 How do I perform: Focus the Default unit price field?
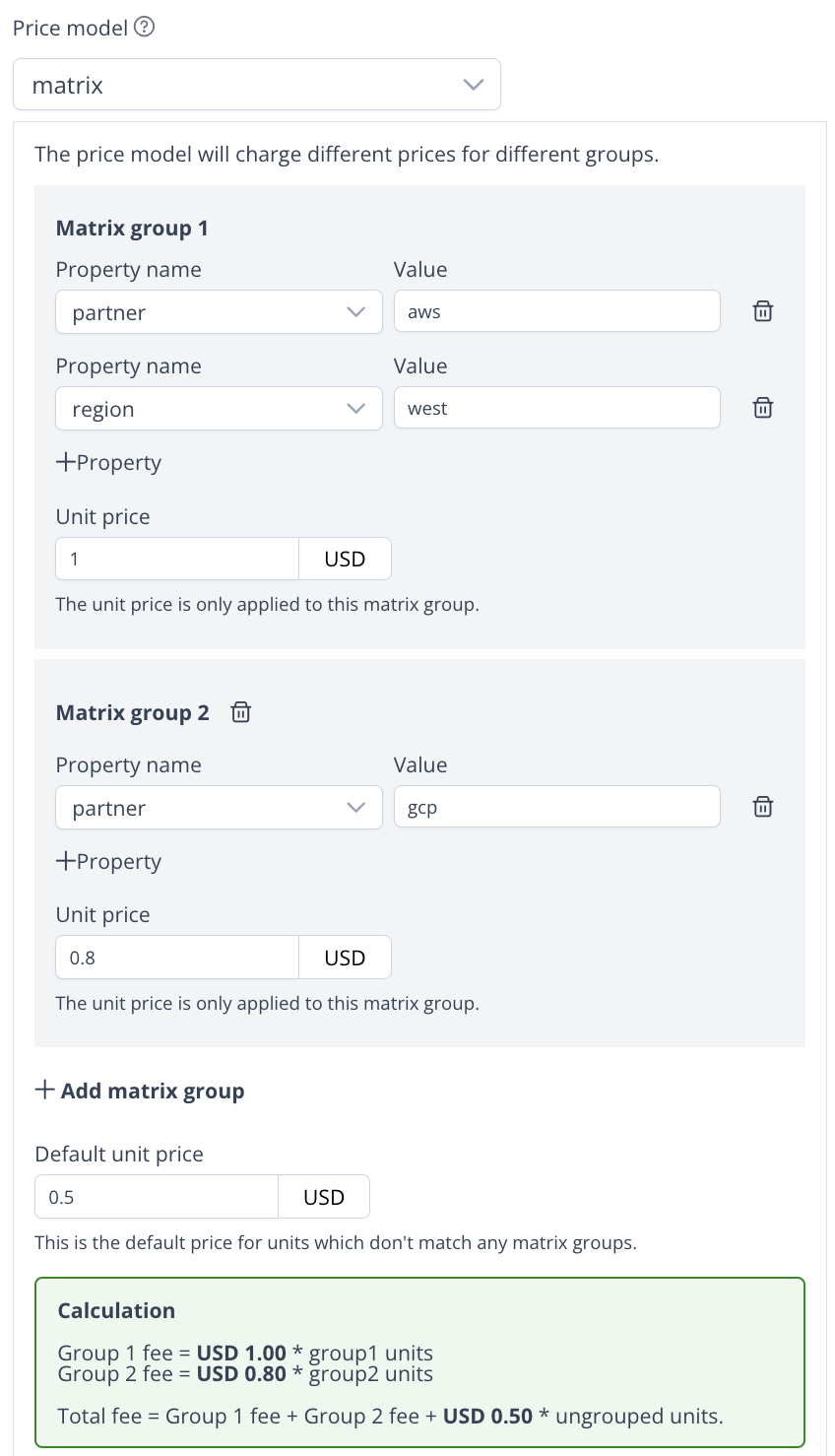[157, 1197]
